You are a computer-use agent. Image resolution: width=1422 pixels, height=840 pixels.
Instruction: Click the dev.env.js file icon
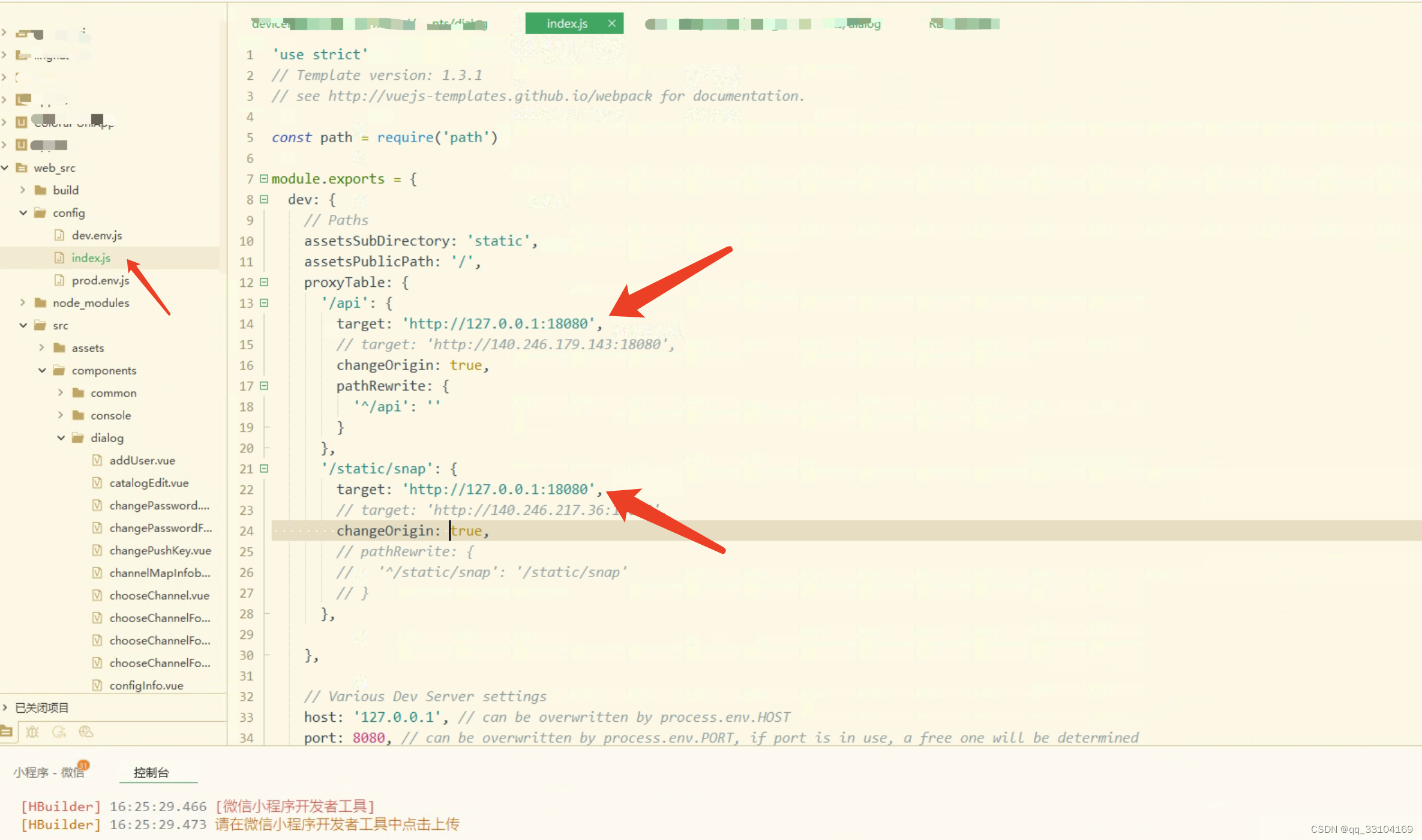[x=59, y=235]
